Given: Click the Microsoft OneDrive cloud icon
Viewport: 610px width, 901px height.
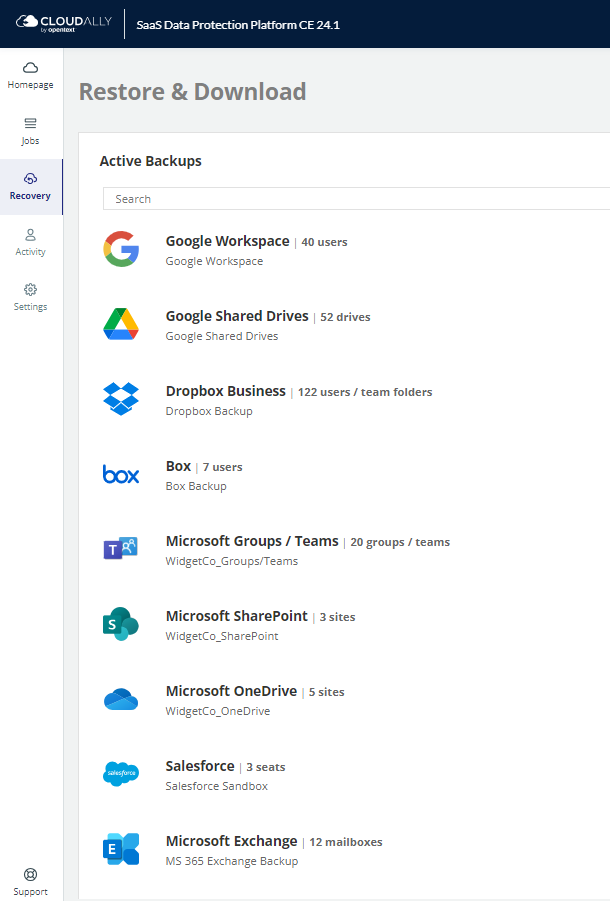Looking at the screenshot, I should (x=121, y=699).
